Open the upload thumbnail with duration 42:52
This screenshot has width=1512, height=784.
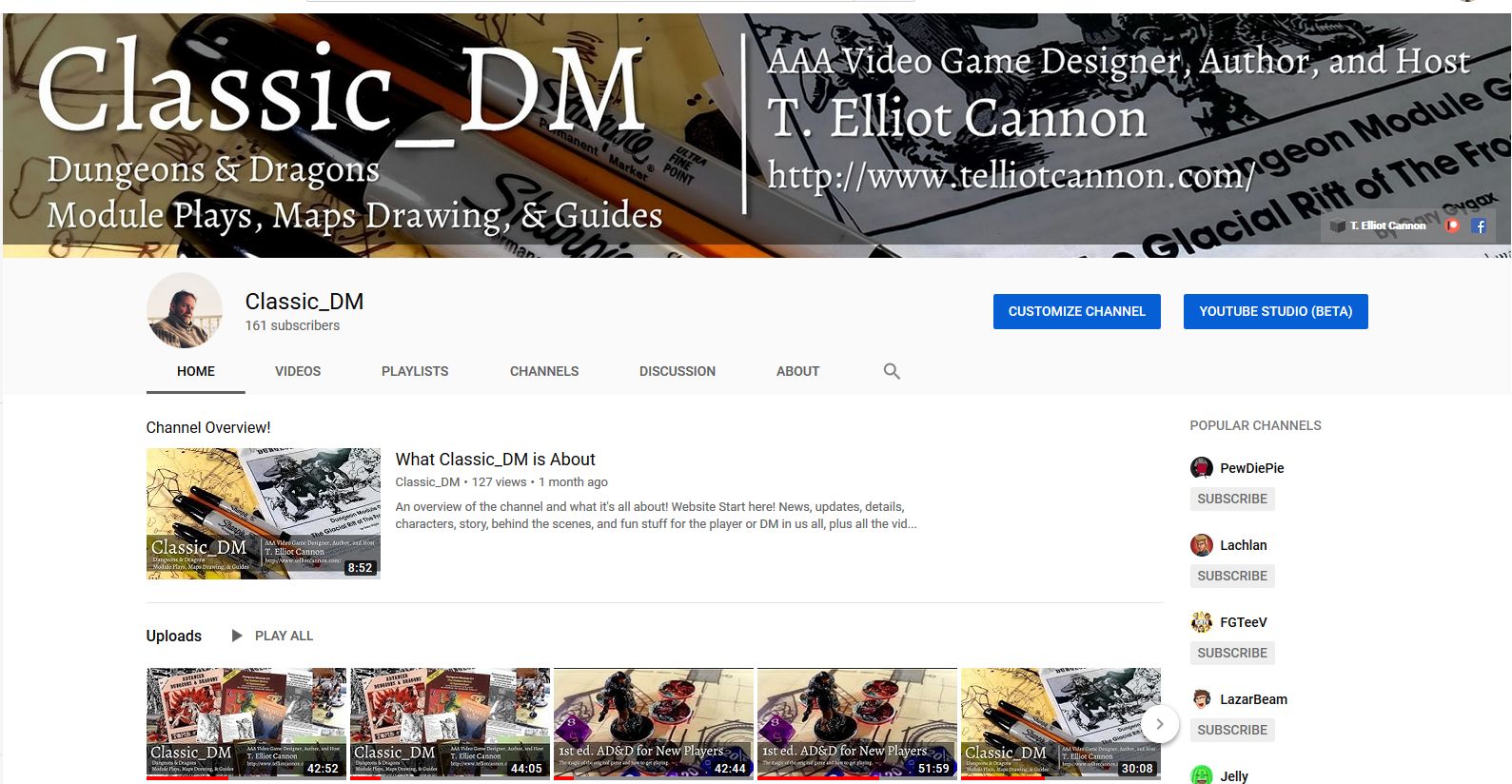click(x=246, y=723)
